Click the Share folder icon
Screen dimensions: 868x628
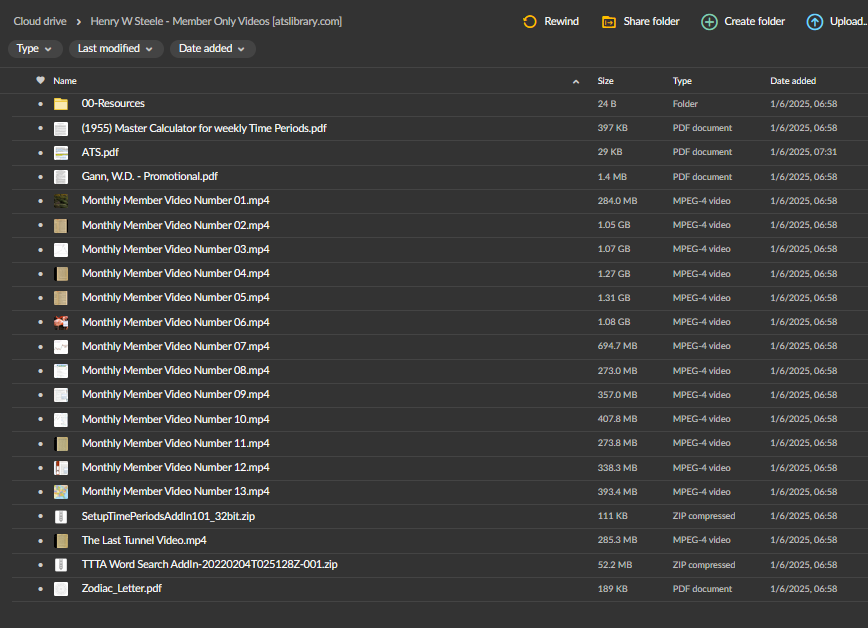608,21
